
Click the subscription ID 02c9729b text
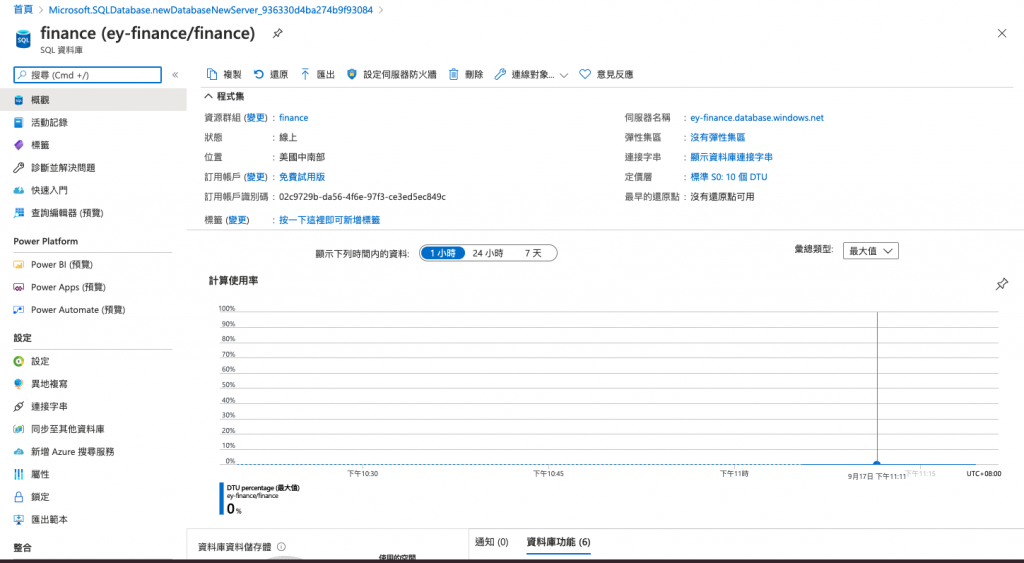click(362, 197)
